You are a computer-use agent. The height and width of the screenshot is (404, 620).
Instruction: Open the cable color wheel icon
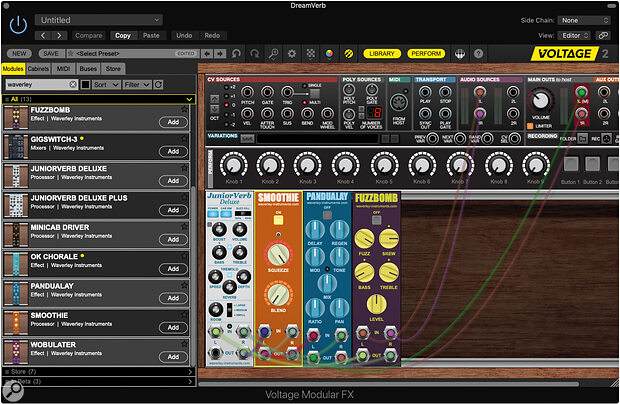[x=329, y=53]
